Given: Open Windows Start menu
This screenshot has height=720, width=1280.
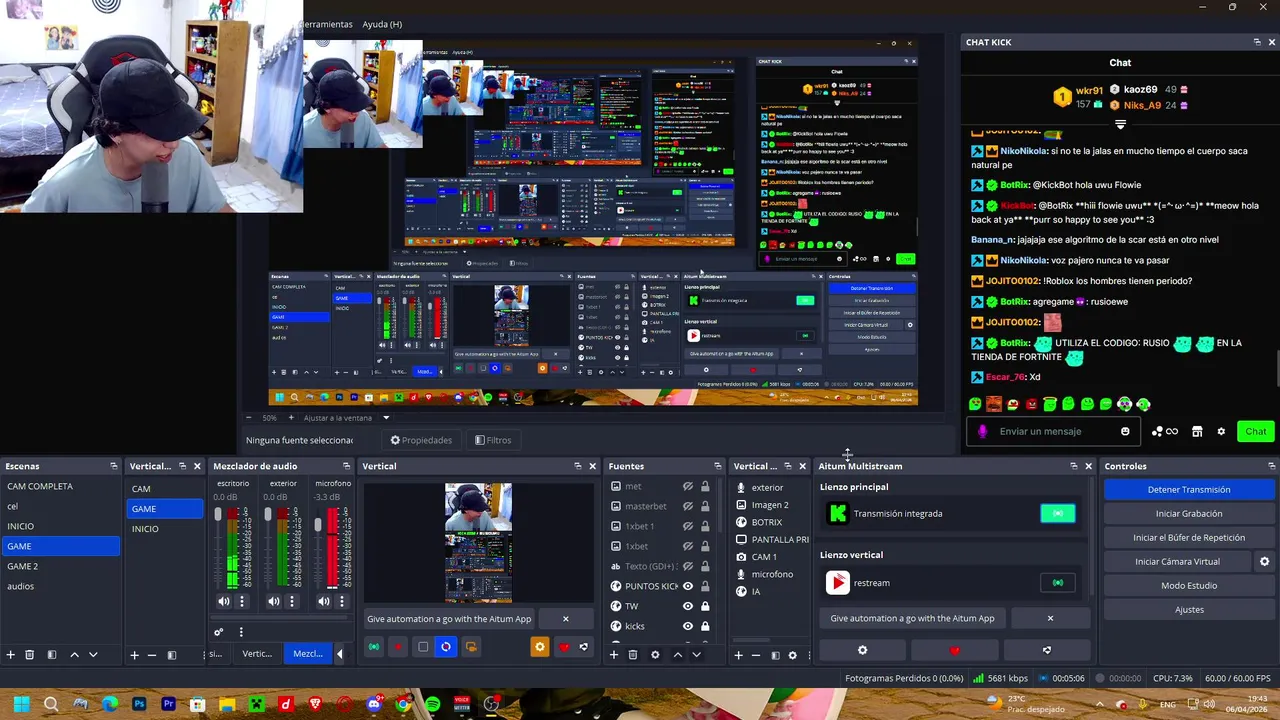Looking at the screenshot, I should pos(21,704).
